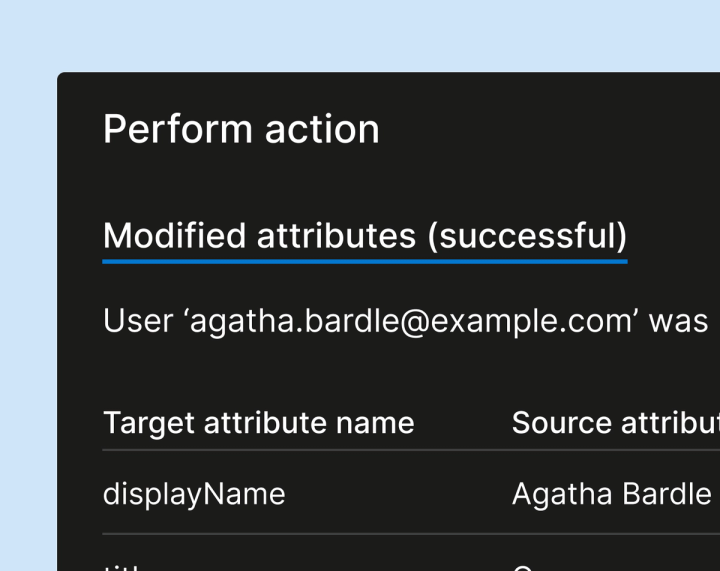
Task: Click the word "User" in the status message
Action: [139, 322]
